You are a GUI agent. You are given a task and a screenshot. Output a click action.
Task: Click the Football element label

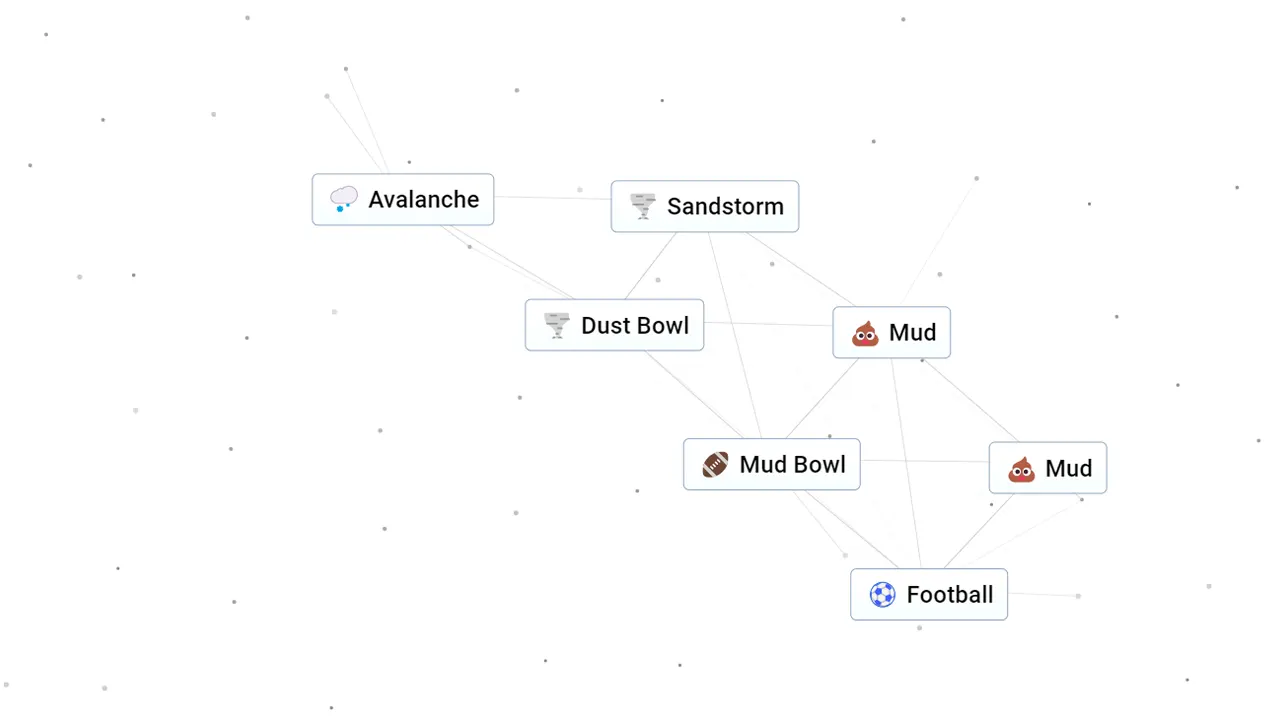[x=949, y=594]
